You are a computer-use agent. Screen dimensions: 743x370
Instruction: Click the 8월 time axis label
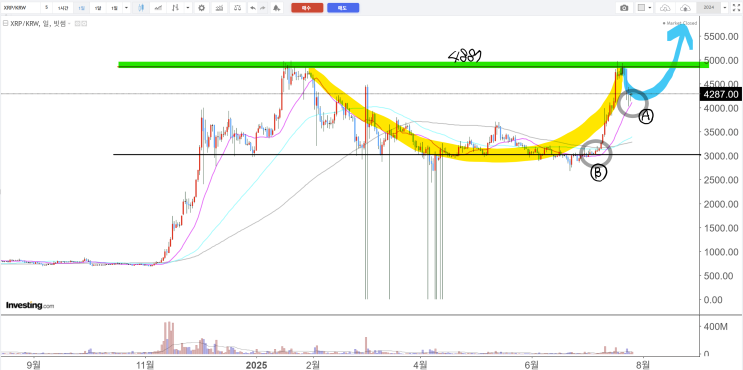tap(643, 364)
